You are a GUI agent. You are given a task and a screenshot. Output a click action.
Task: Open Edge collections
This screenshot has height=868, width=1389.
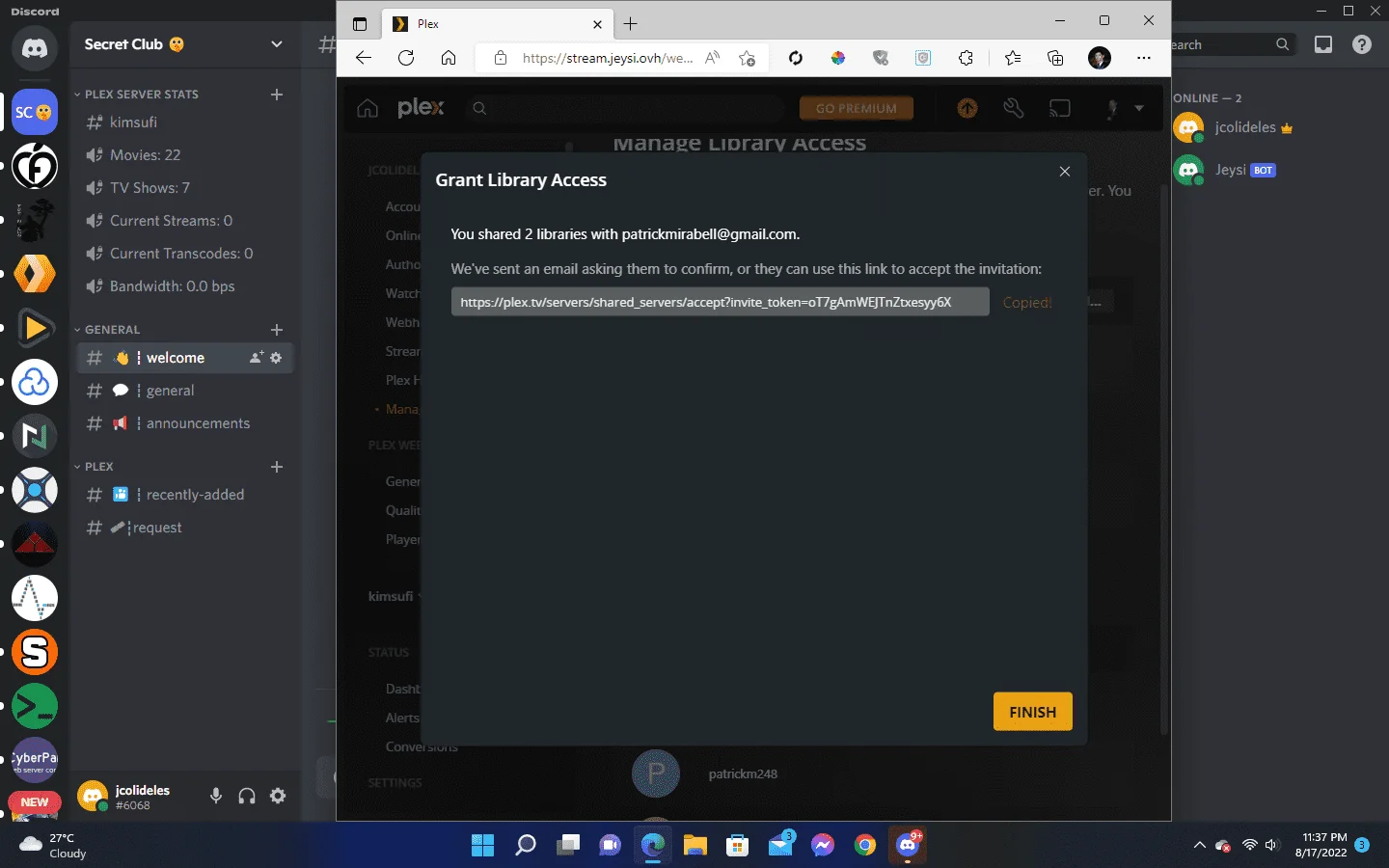pyautogui.click(x=1055, y=58)
